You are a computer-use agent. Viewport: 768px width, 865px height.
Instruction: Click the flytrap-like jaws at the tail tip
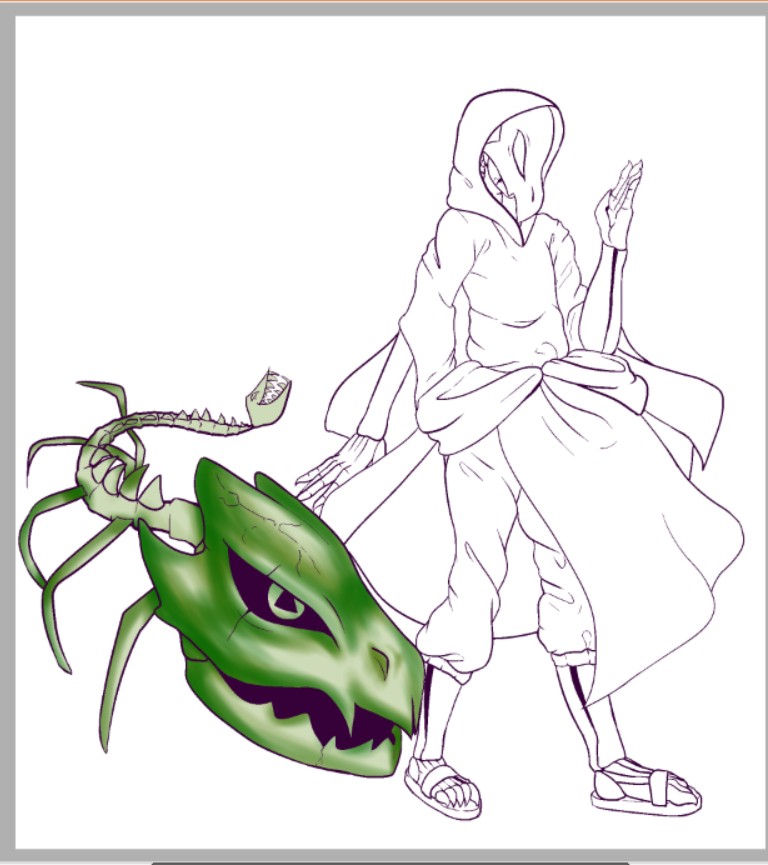269,390
